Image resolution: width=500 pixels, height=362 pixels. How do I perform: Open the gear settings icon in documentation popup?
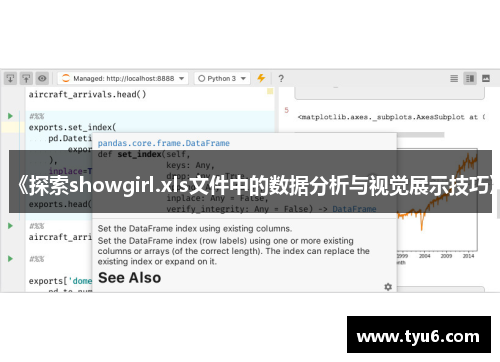point(388,287)
